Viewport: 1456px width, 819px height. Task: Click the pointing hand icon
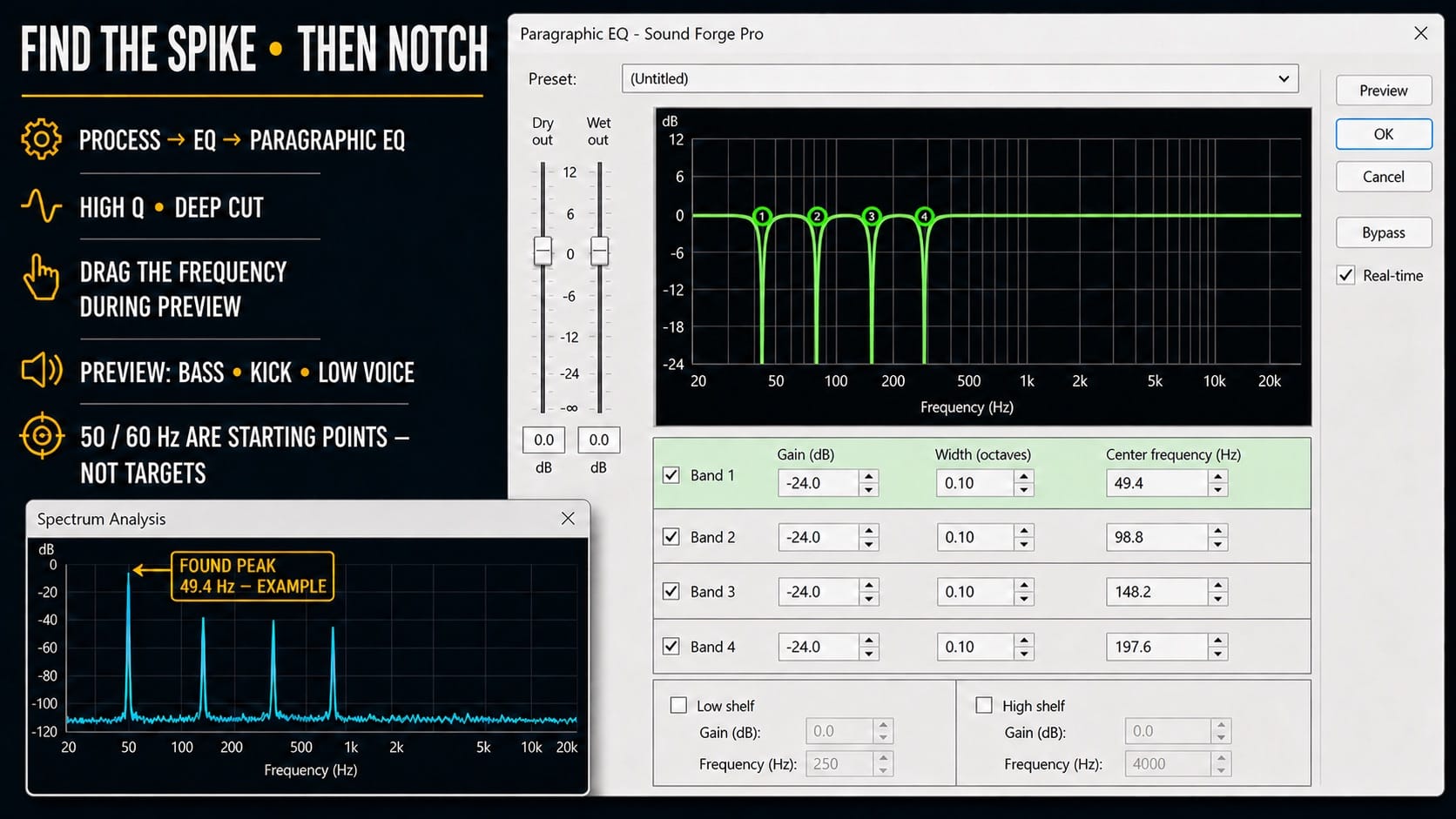(41, 277)
